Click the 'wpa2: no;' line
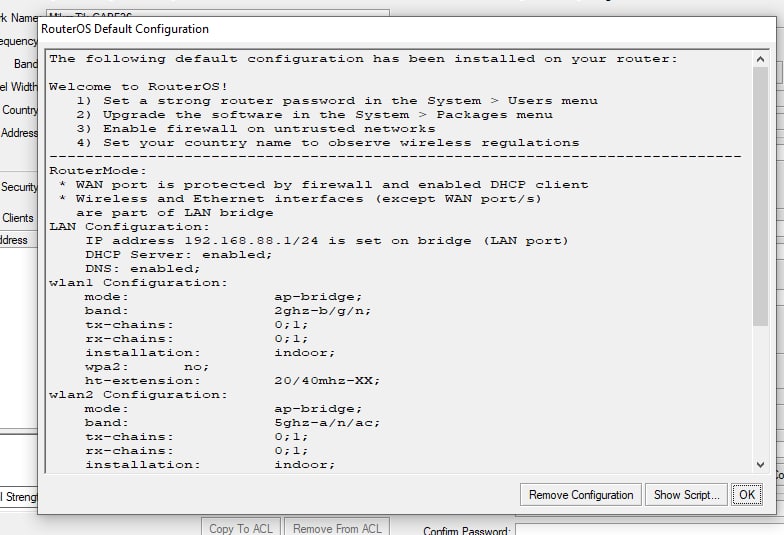This screenshot has height=535, width=784. [x=147, y=366]
